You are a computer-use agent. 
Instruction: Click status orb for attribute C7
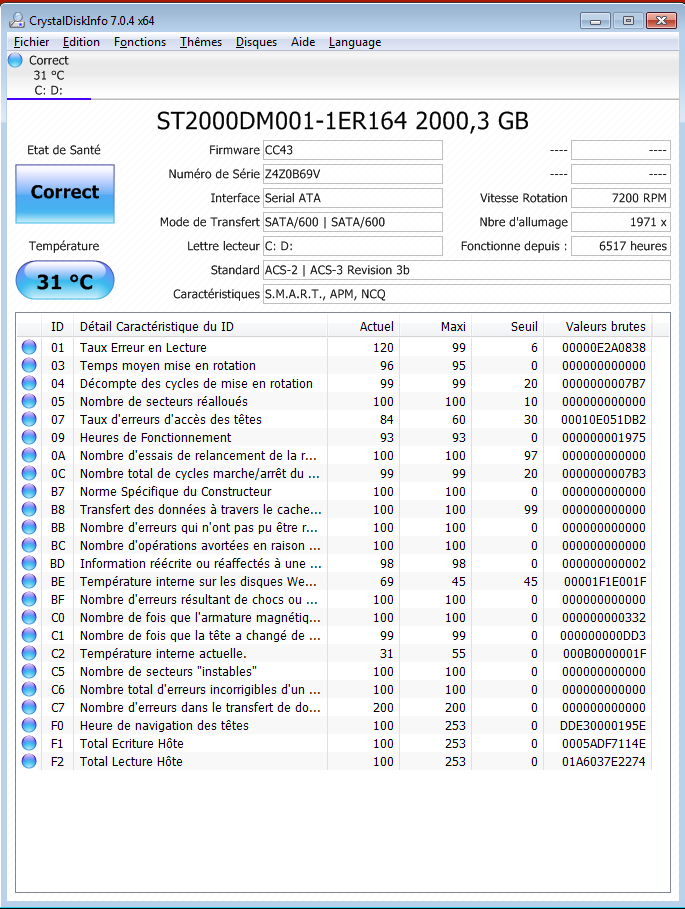tap(29, 707)
